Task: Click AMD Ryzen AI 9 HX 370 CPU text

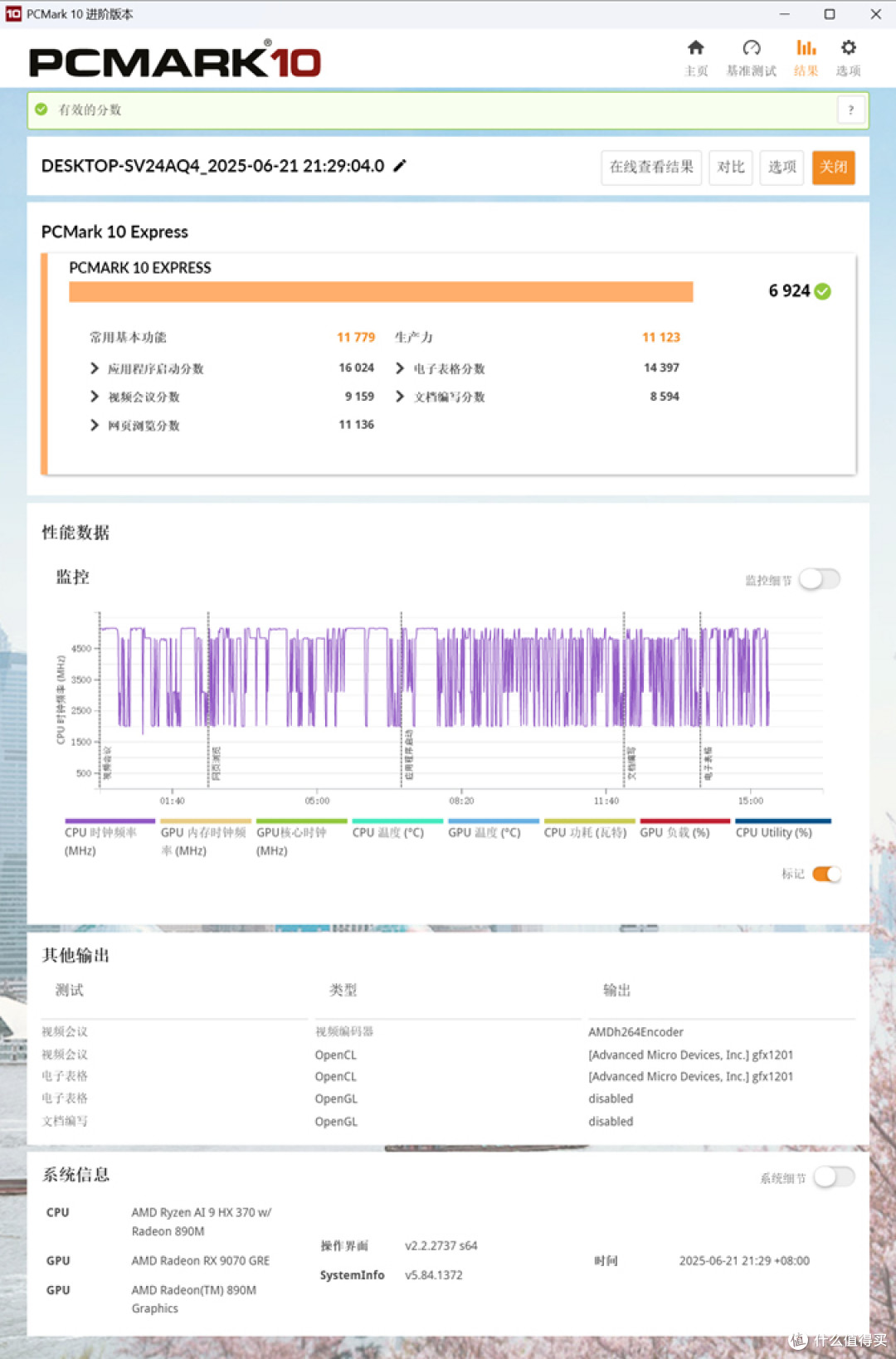Action: [x=202, y=1222]
